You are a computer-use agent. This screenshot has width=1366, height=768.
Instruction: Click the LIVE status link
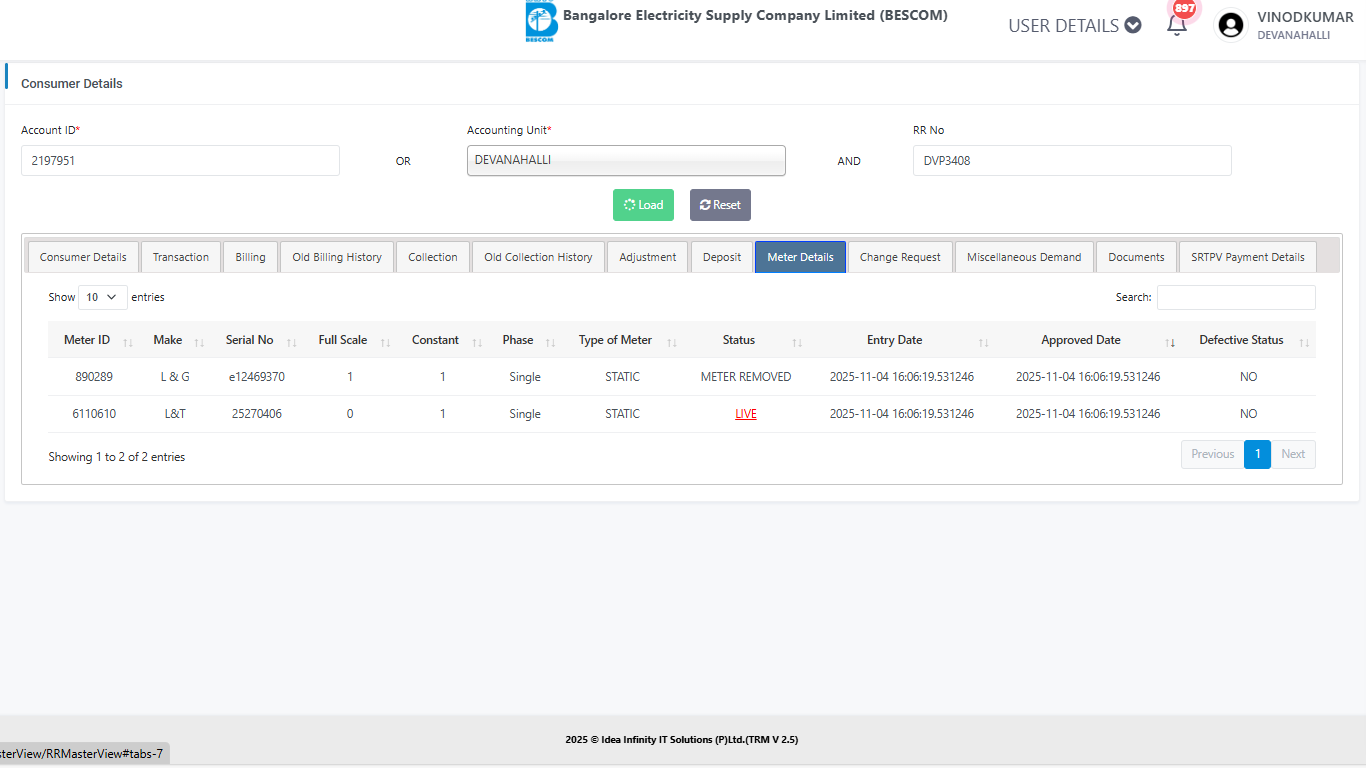pos(746,414)
